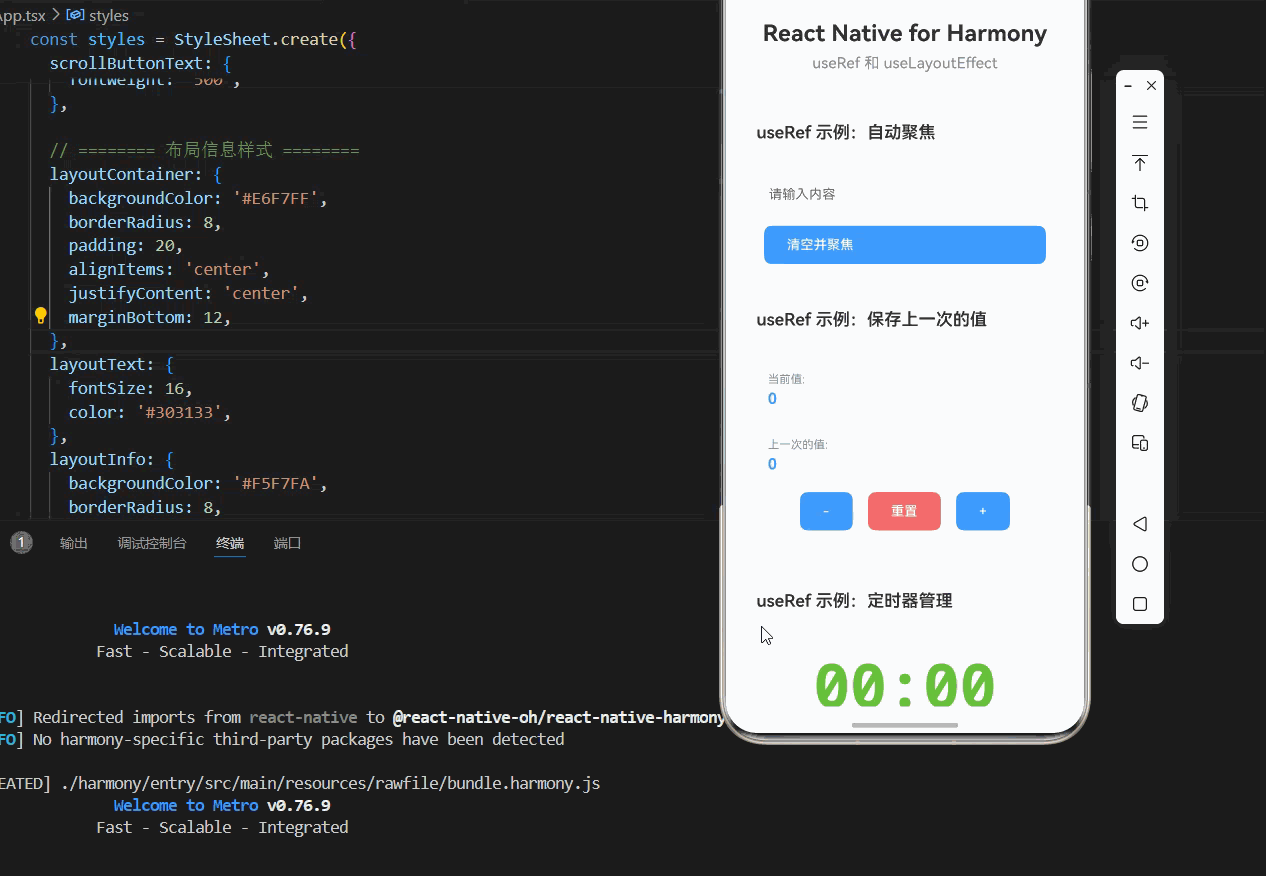The width and height of the screenshot is (1266, 876).
Task: Click the problems count badge showing 1
Action: click(x=21, y=543)
